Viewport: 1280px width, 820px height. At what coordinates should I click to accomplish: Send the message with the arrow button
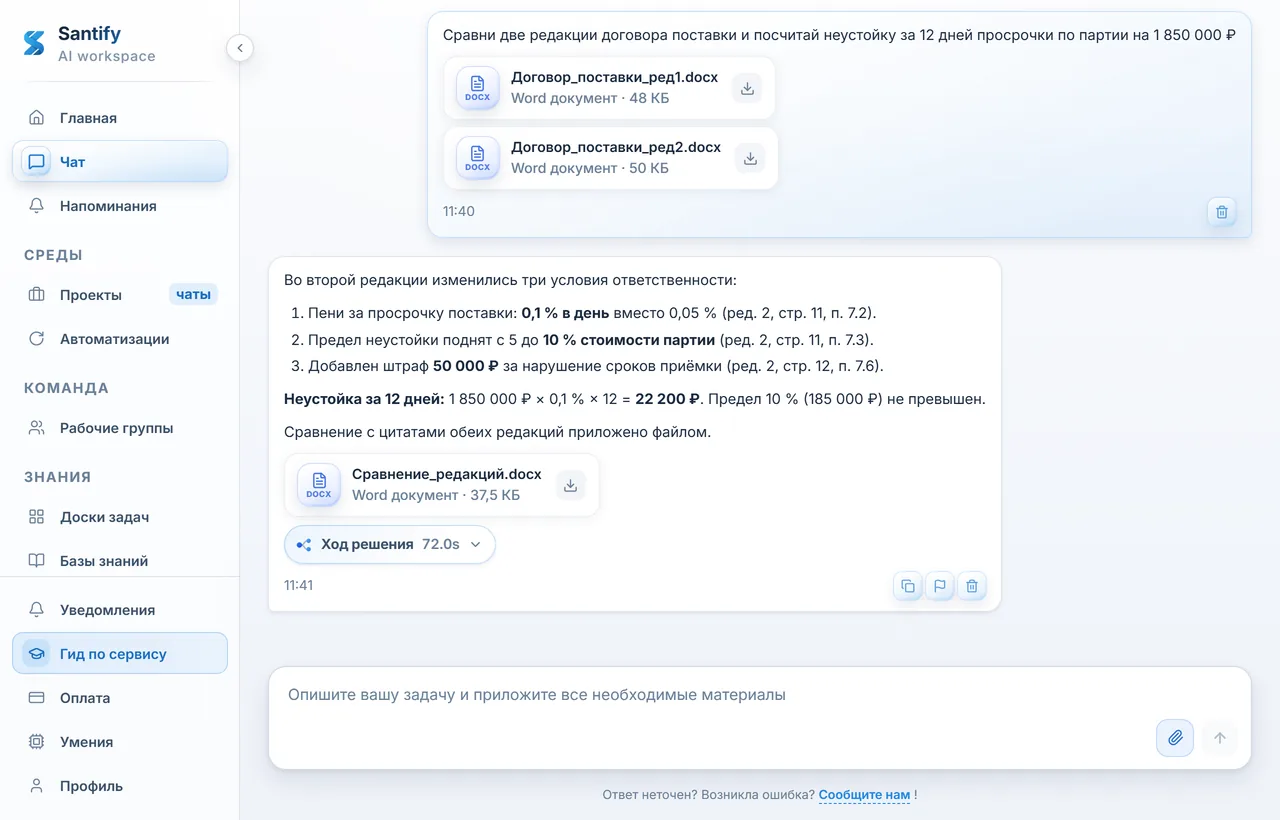pyautogui.click(x=1220, y=738)
